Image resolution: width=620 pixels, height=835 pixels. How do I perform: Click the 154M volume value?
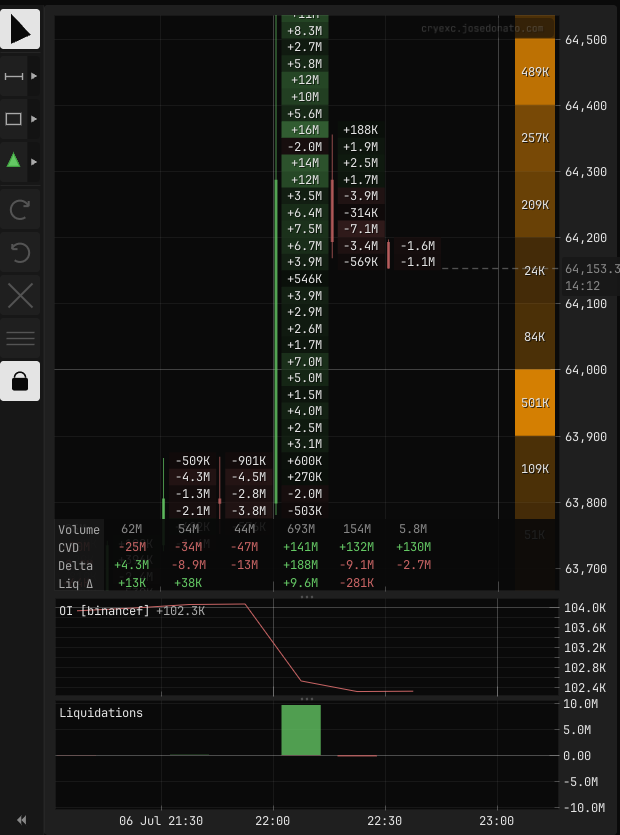357,529
